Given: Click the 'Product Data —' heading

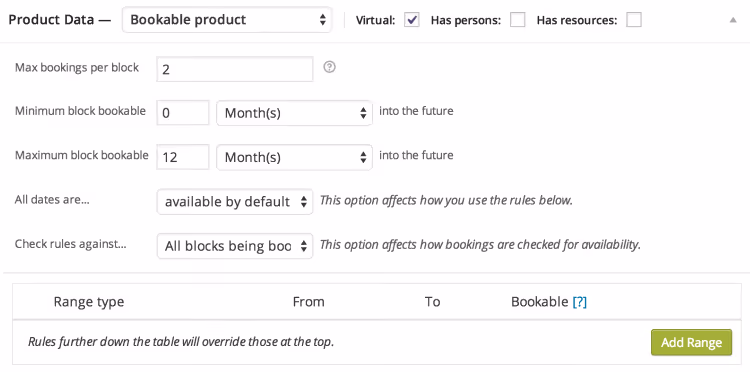Looking at the screenshot, I should (x=60, y=20).
